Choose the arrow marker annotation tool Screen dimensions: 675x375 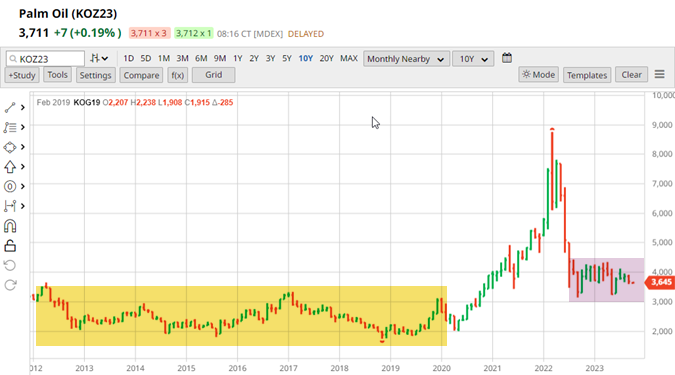point(10,167)
